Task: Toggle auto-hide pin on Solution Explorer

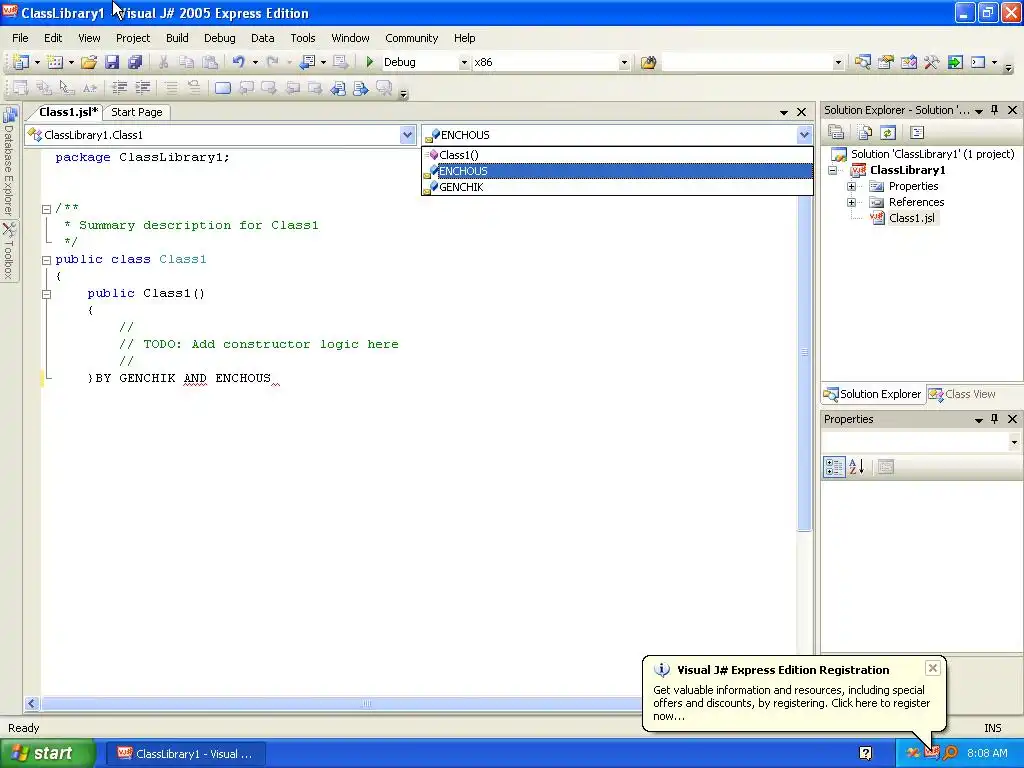Action: [x=995, y=110]
